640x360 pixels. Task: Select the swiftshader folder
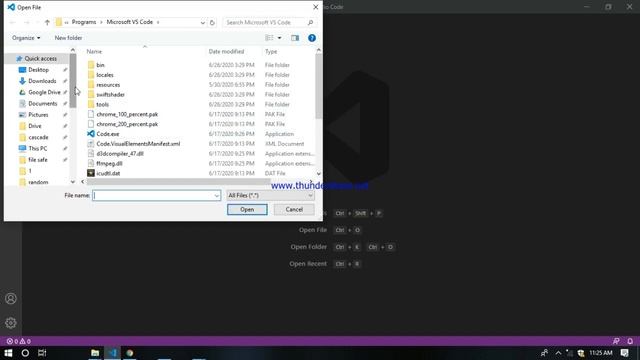[111, 95]
